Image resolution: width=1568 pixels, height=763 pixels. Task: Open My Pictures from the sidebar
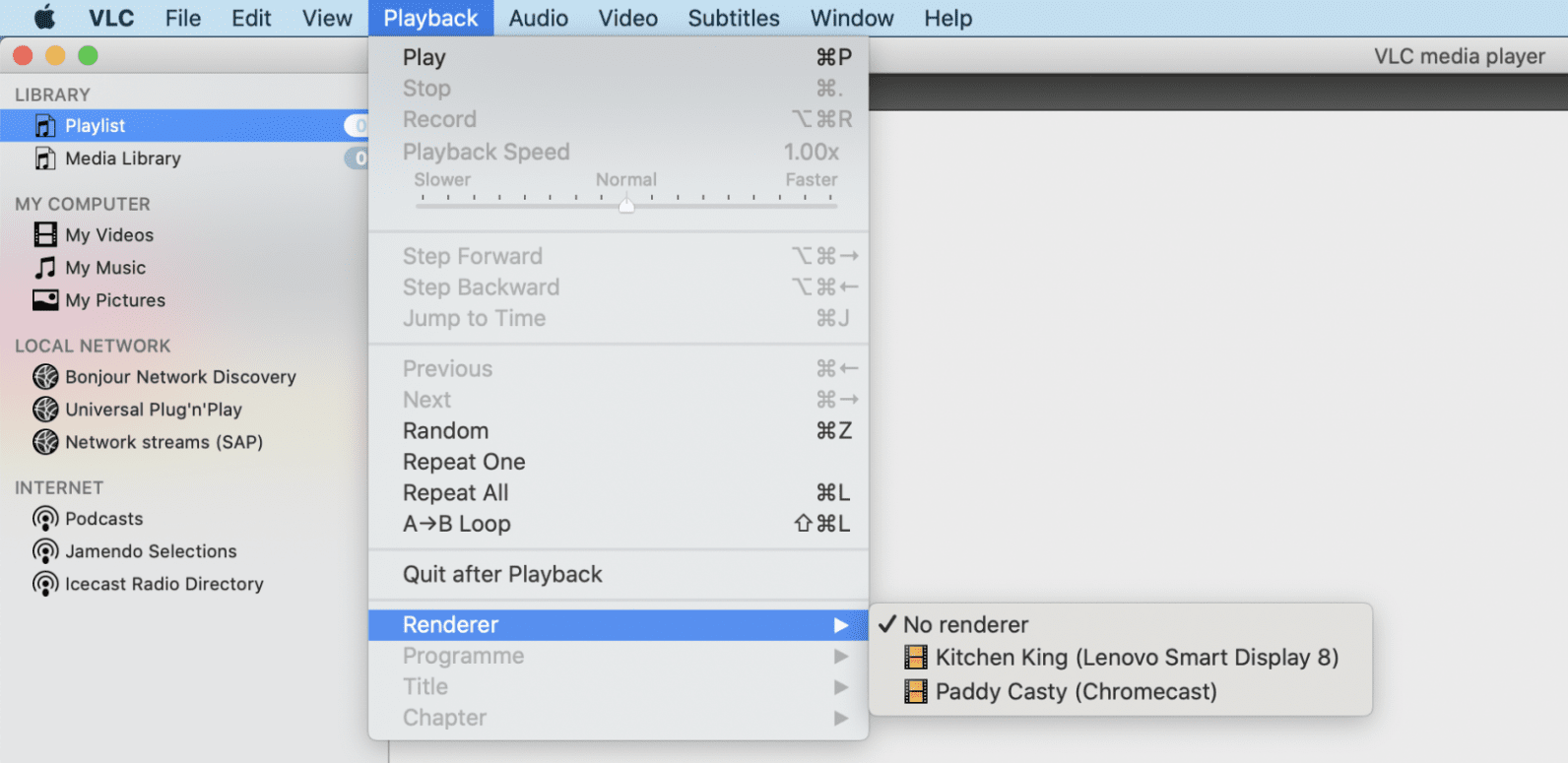[x=45, y=300]
